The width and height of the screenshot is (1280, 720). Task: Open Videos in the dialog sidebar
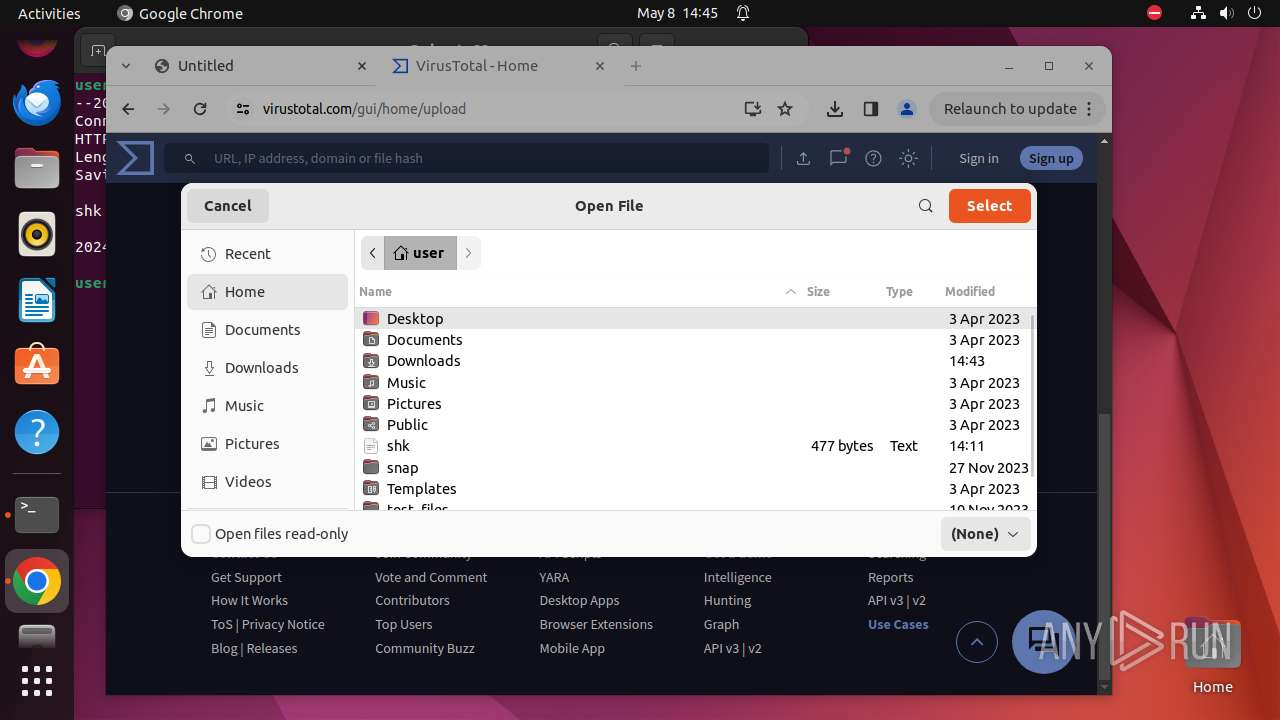tap(267, 482)
